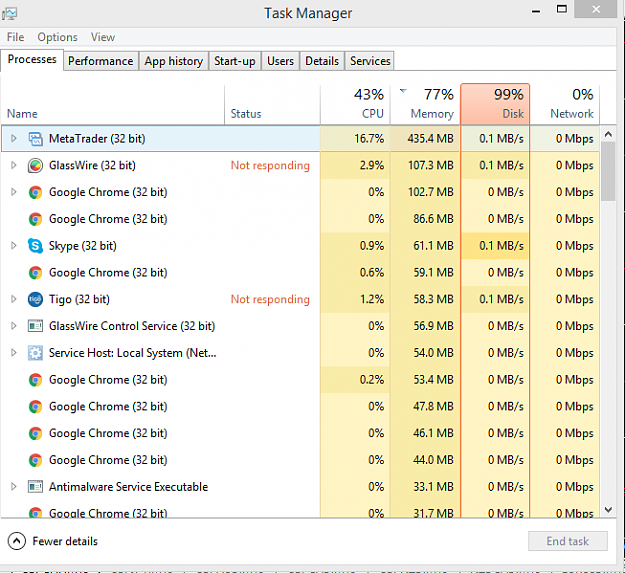This screenshot has height=573, width=625.
Task: Sort by the 43% CPU column
Action: point(355,105)
